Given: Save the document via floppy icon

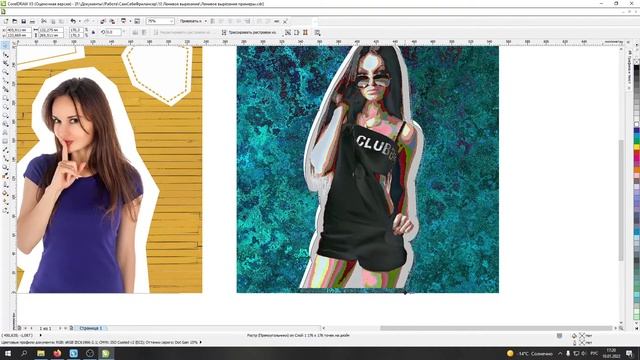Looking at the screenshot, I should pyautogui.click(x=23, y=21).
